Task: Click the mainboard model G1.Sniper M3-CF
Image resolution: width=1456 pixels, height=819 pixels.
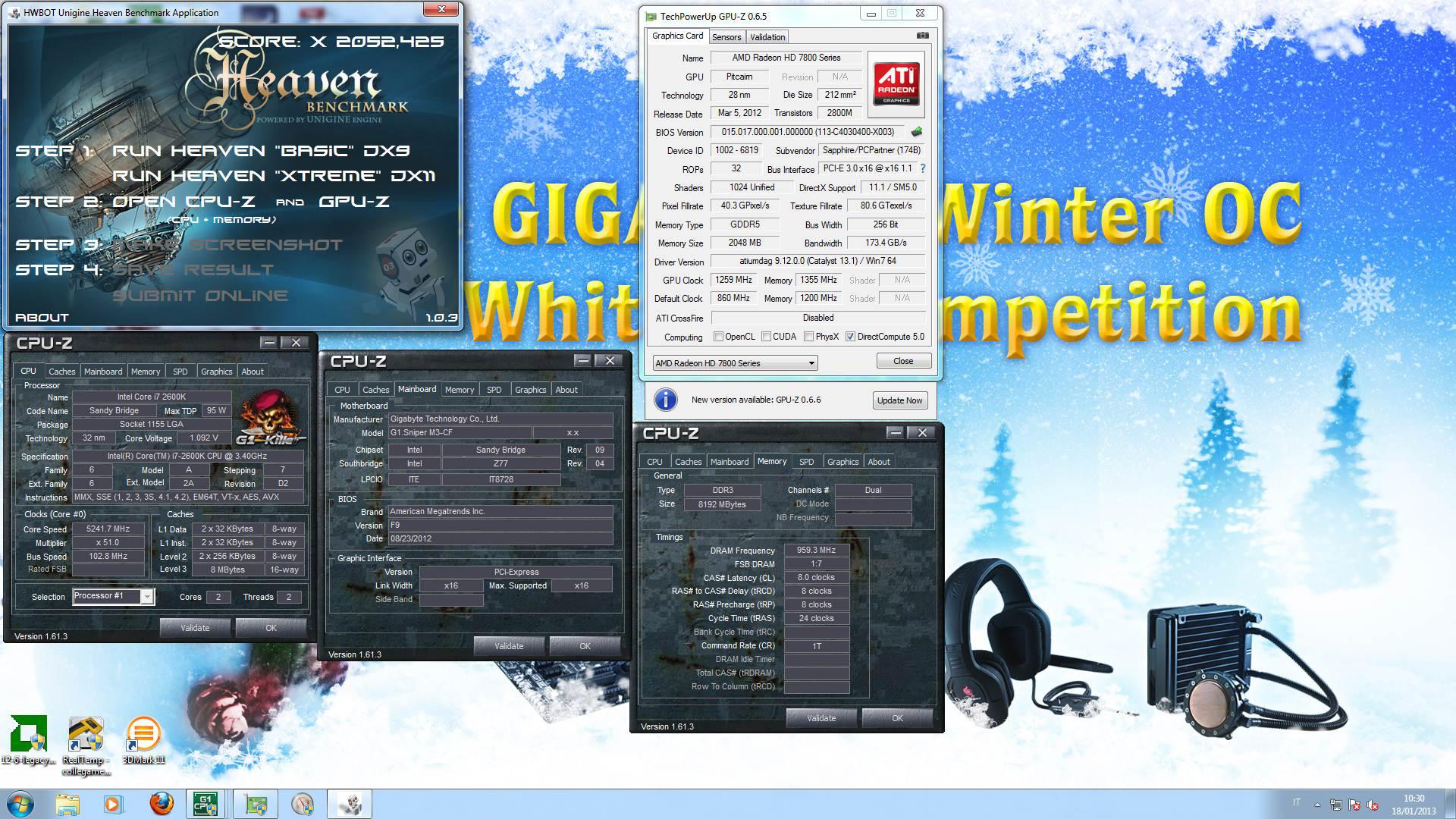Action: click(x=459, y=433)
